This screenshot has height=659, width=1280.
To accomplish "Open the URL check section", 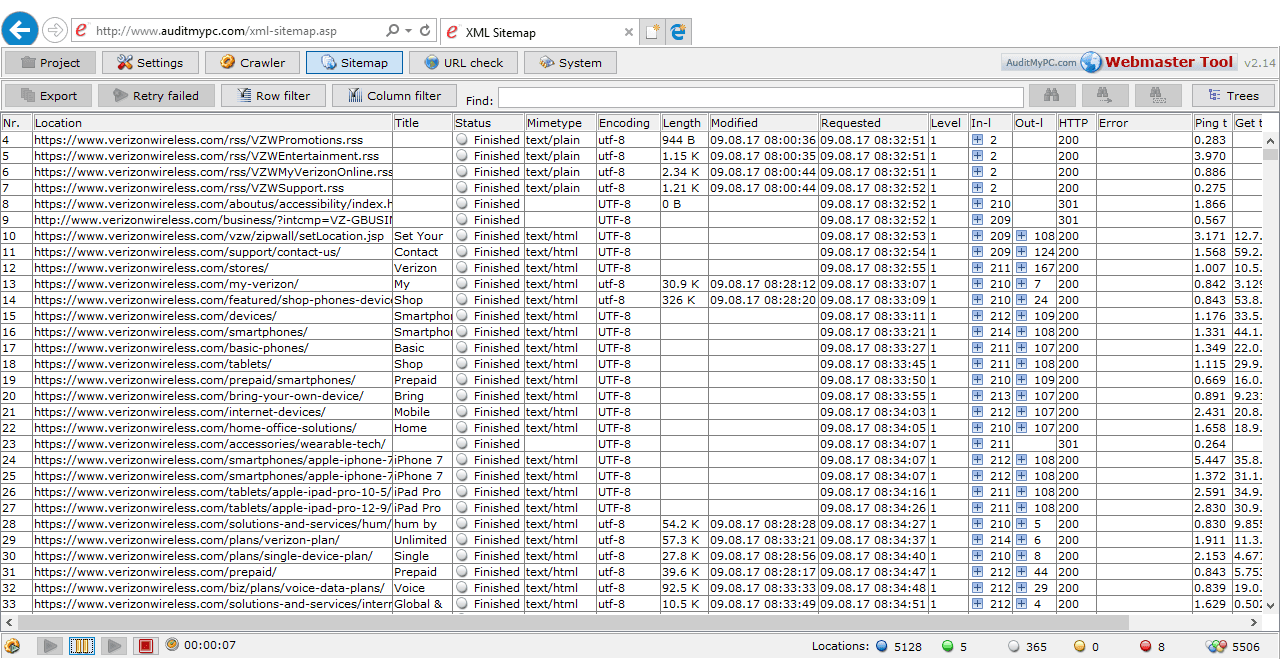I will (463, 63).
